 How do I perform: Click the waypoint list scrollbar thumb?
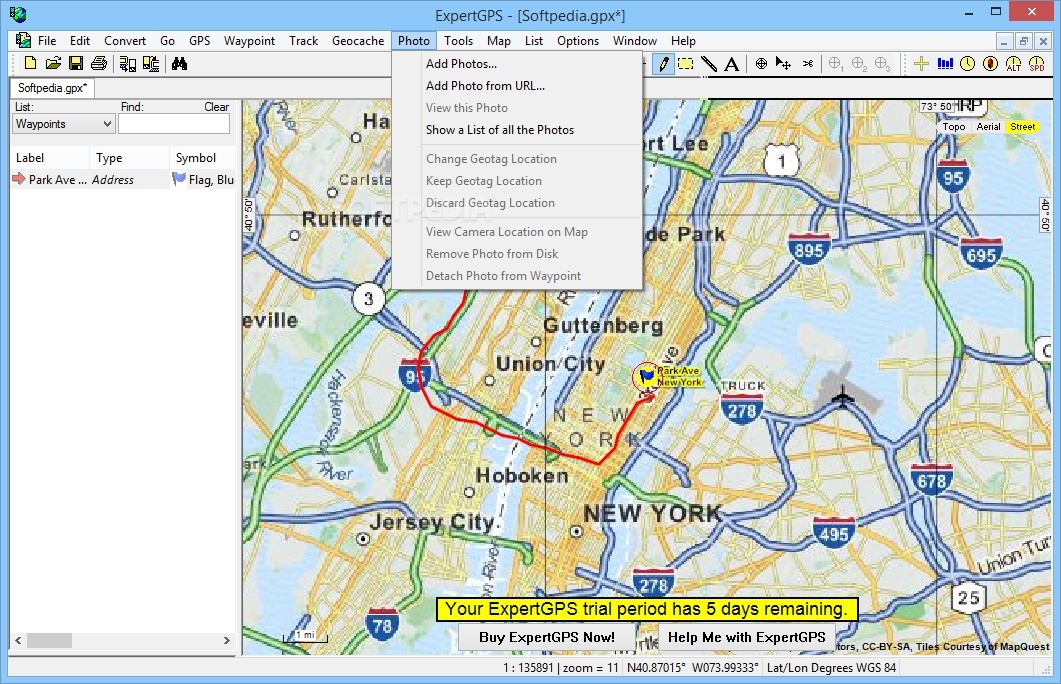pos(49,640)
